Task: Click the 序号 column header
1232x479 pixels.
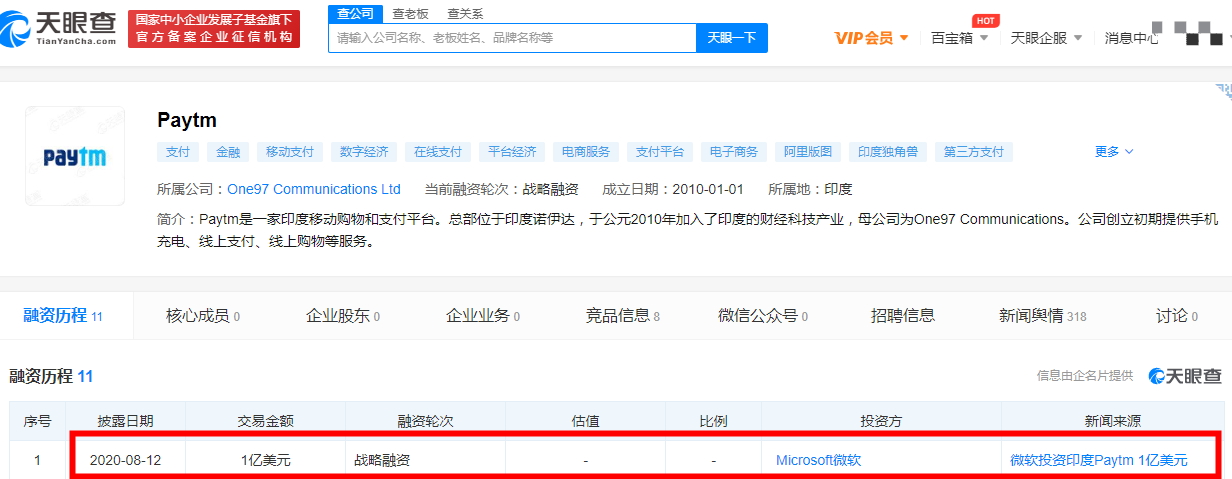Action: click(38, 421)
